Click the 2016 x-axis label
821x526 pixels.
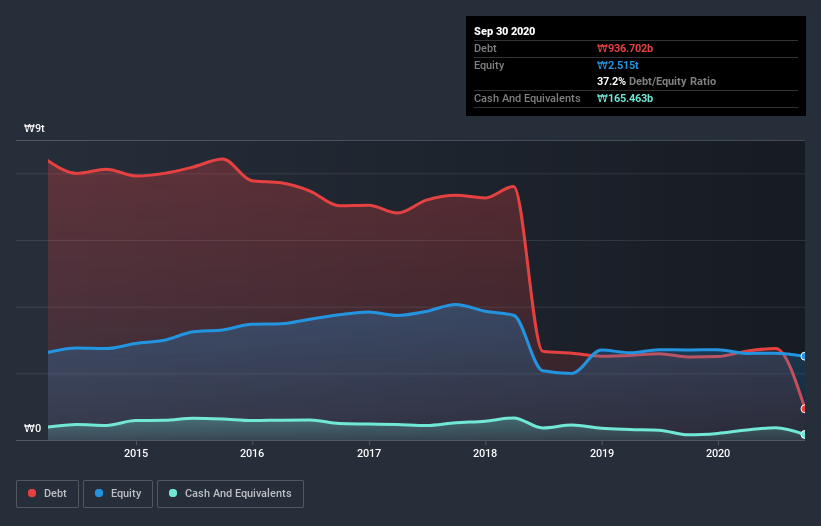pyautogui.click(x=252, y=453)
